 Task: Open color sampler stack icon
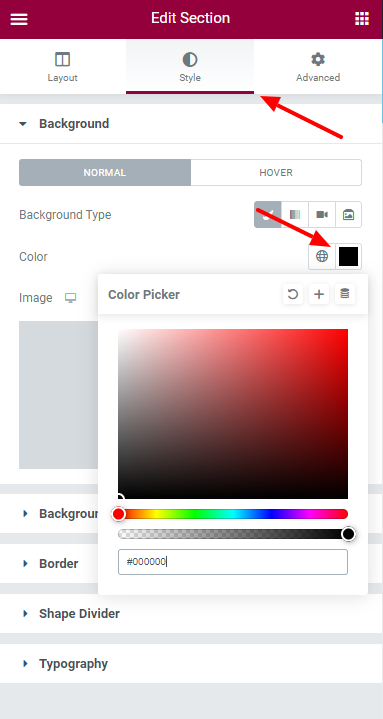coord(345,294)
